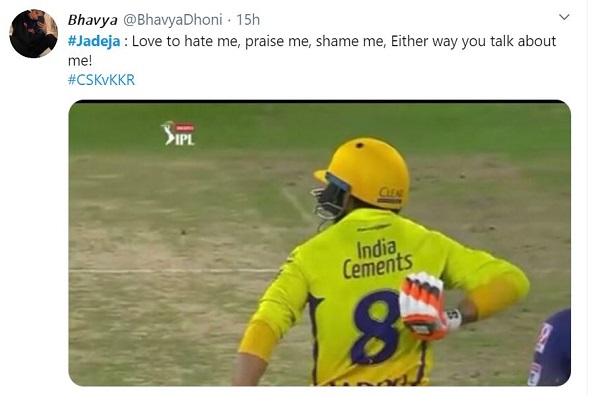Visit the @BhavyaDhoni handle profile
This screenshot has width=600, height=395.
coord(172,20)
